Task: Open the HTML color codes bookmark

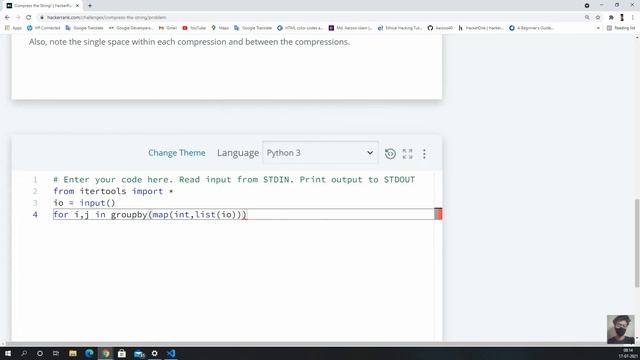Action: (x=300, y=28)
